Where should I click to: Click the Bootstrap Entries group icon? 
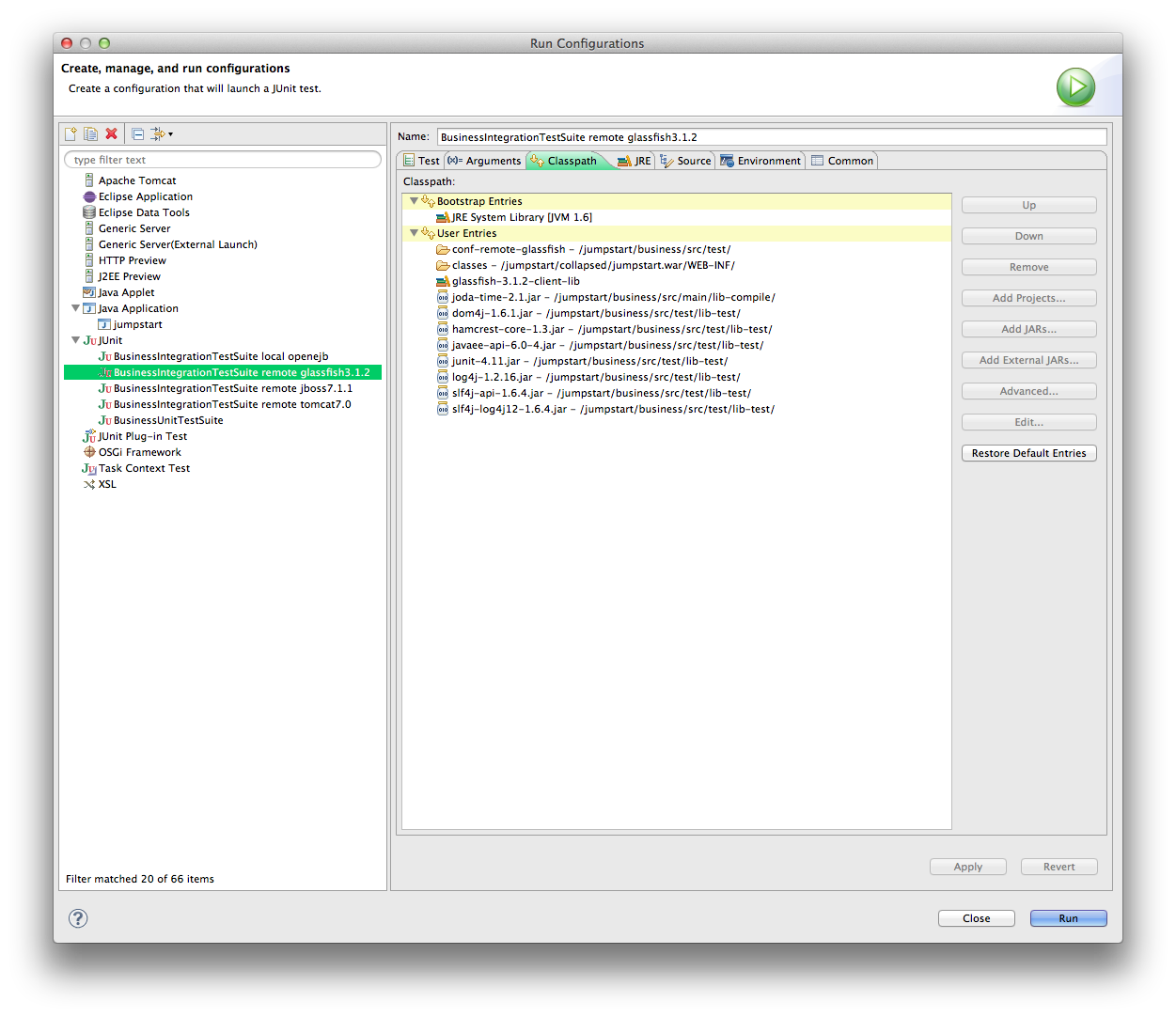(x=428, y=201)
